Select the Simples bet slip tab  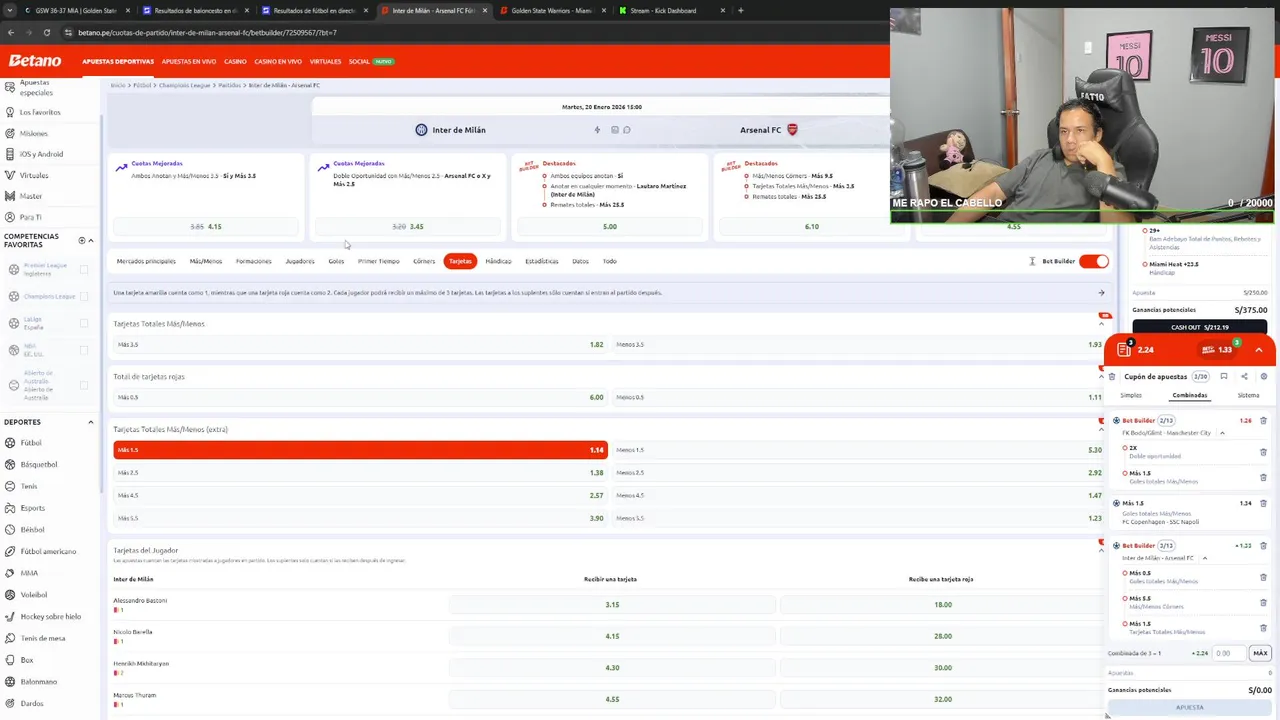1131,395
